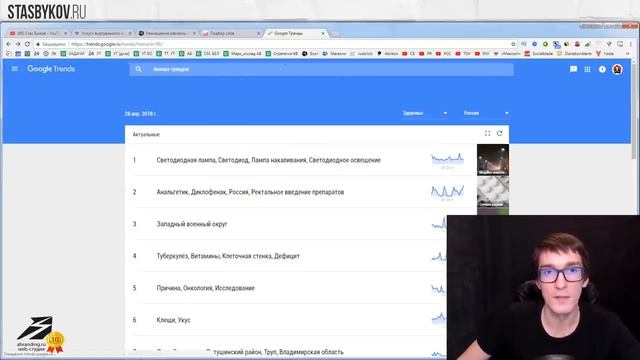The height and width of the screenshot is (360, 640).
Task: Switch to the second browser tab
Action: (102, 33)
